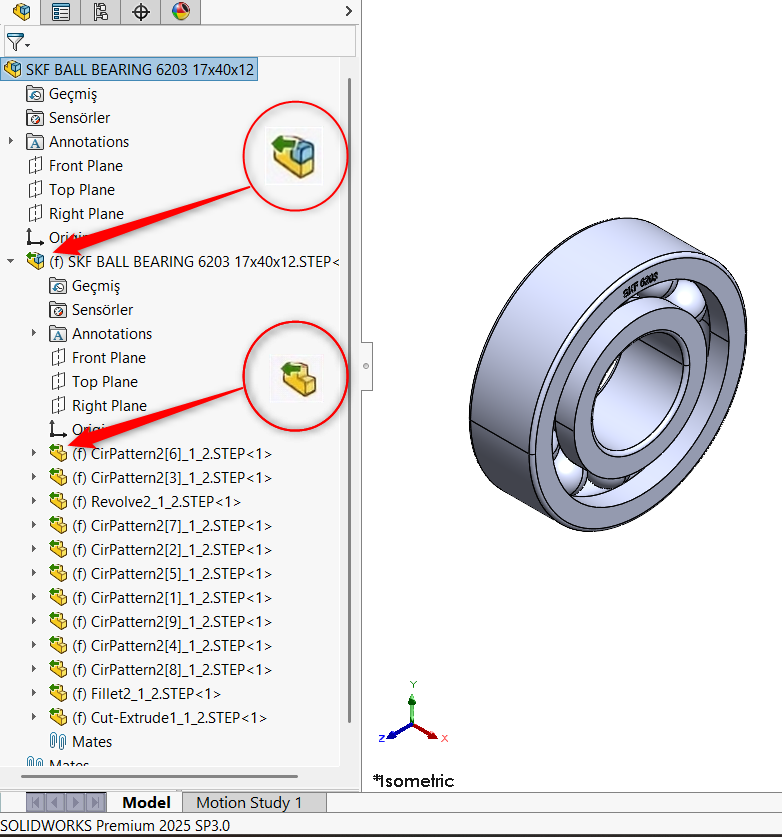This screenshot has height=837, width=782.
Task: Click Fillet2_1_2.STEP part icon
Action: (58, 693)
